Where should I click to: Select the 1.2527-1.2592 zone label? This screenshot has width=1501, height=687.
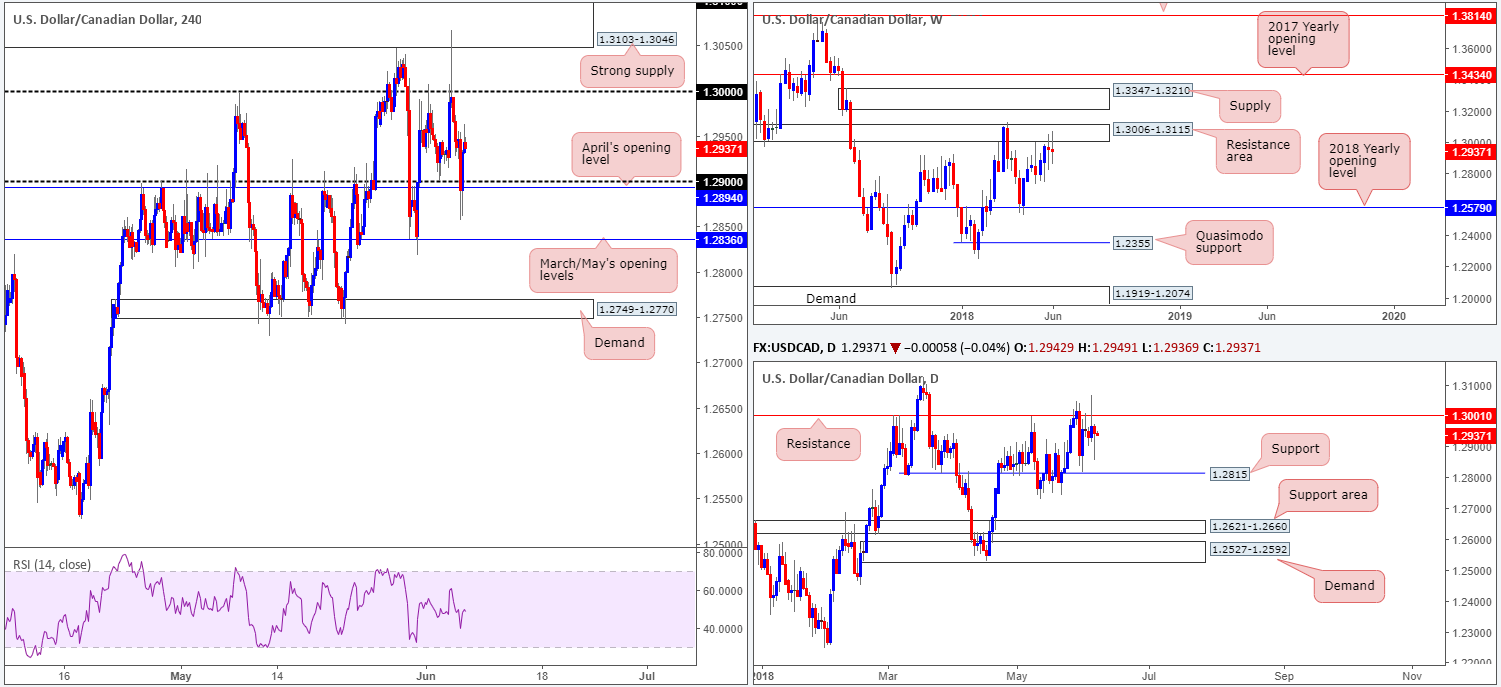[x=1250, y=549]
